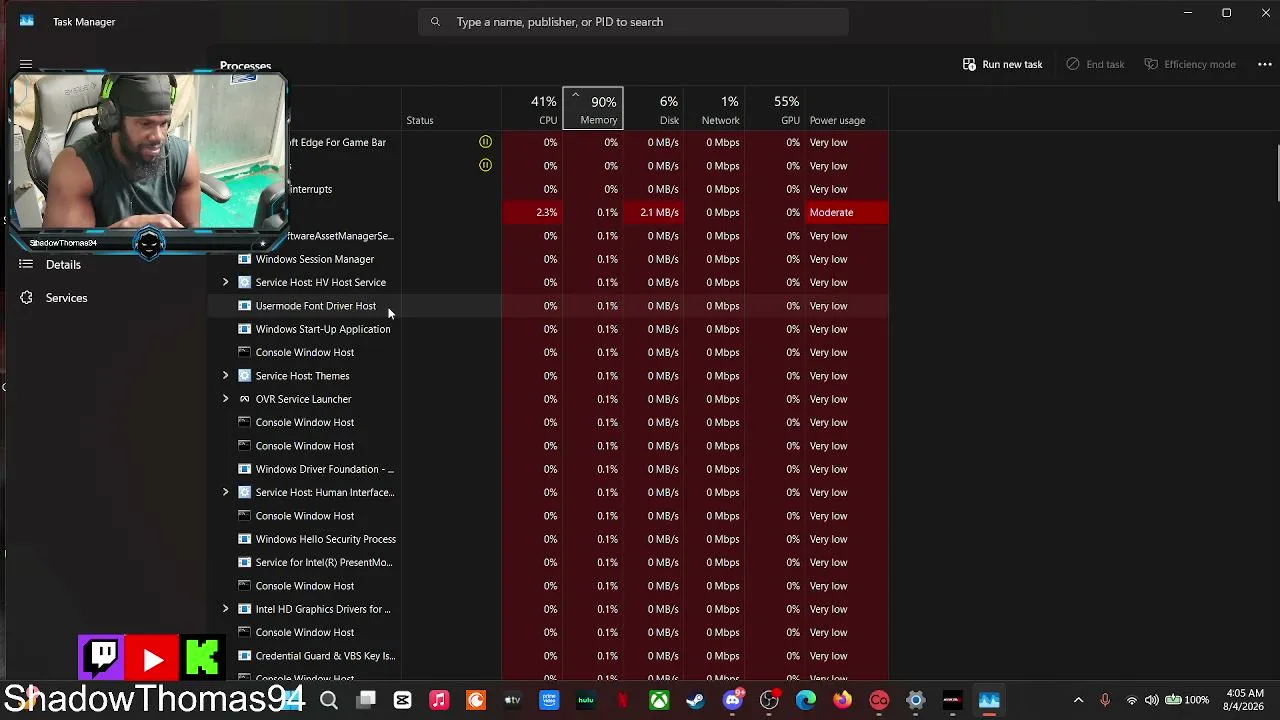The image size is (1280, 720).
Task: Click suspended pause icon for Edge Game Bar
Action: [x=485, y=142]
